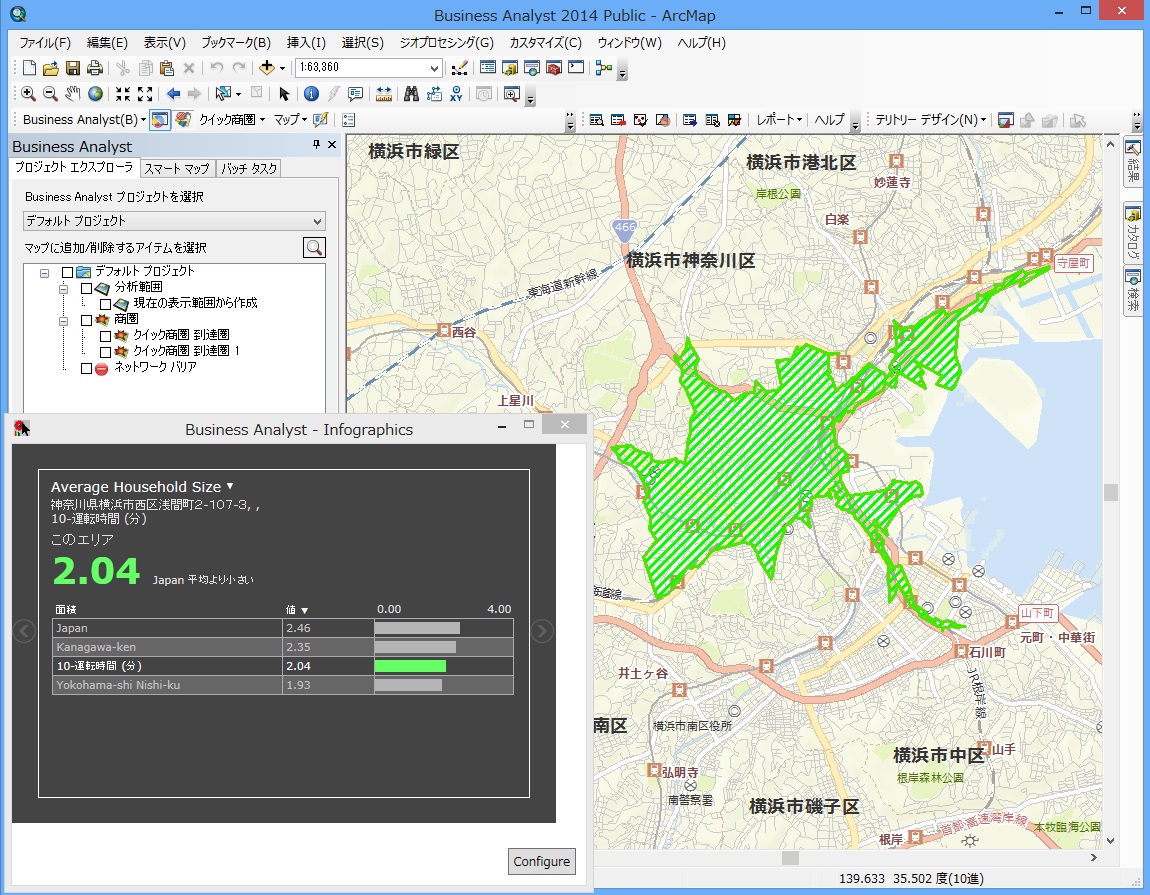Select the Pan hand tool

pos(73,94)
